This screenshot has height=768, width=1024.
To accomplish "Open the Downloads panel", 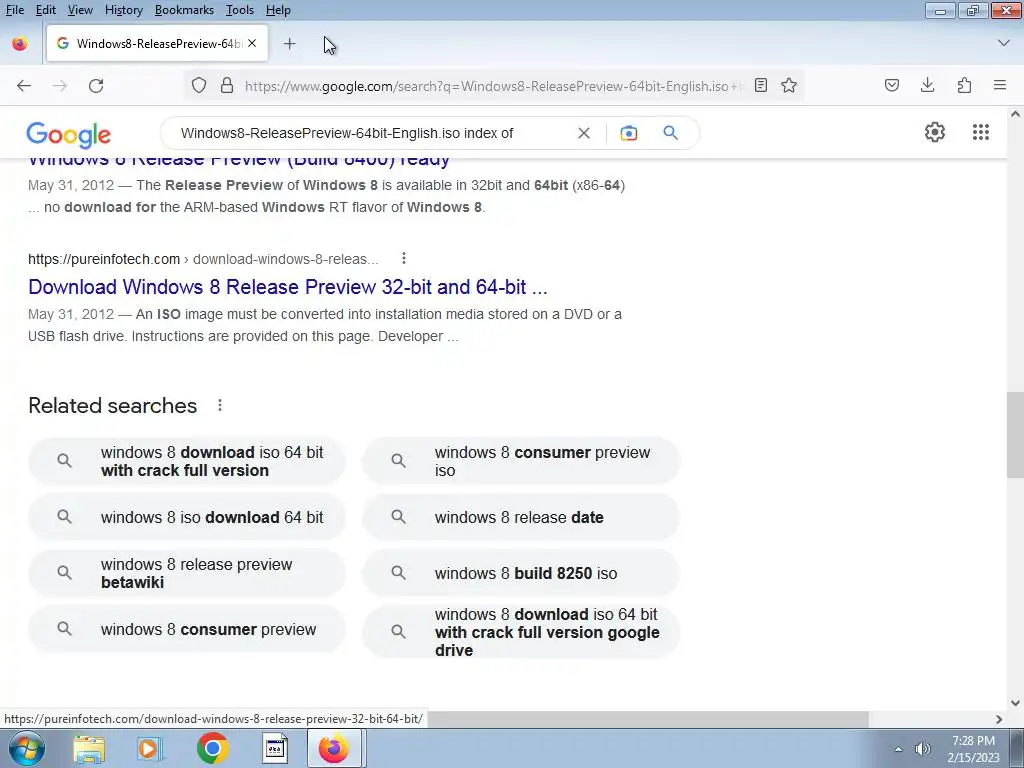I will [927, 85].
